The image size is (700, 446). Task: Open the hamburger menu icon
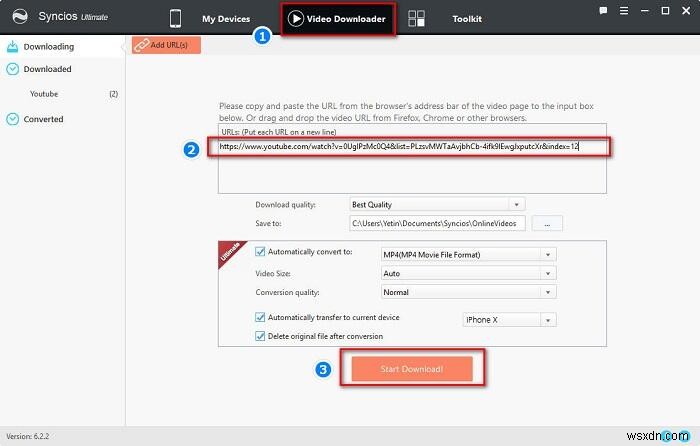(x=624, y=11)
